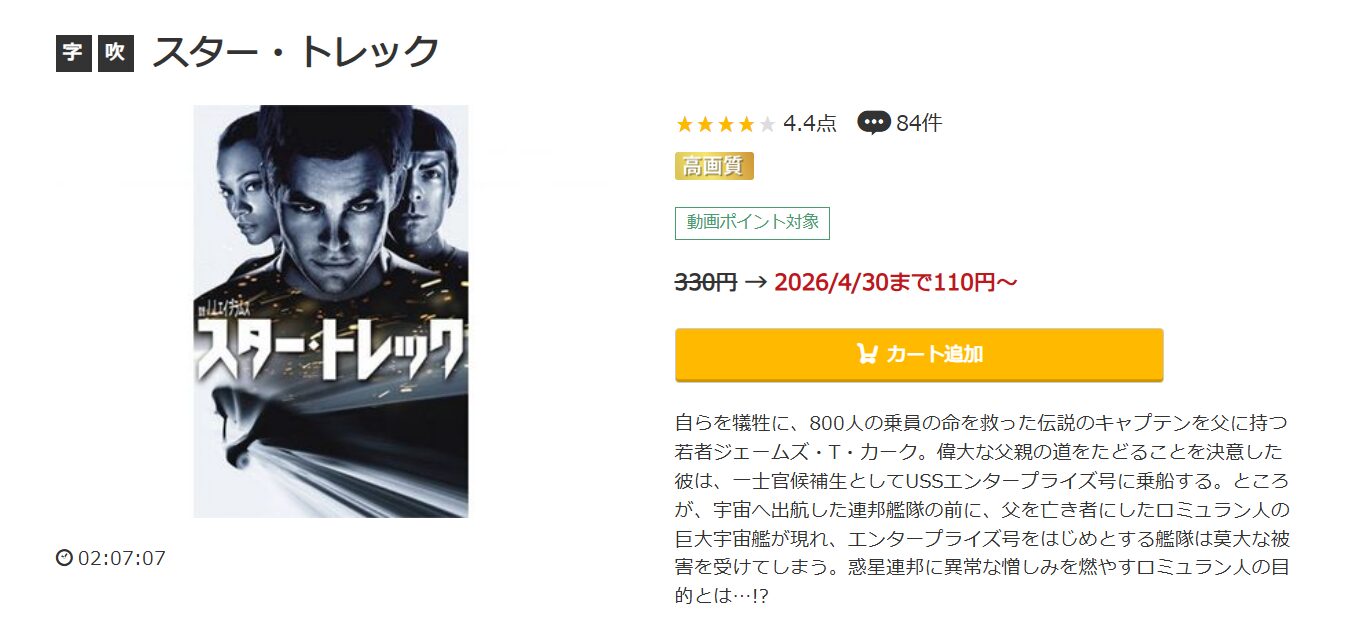Viewport: 1359px width, 636px height.
Task: Click the 動画ポイント対象 tag
Action: 752,223
